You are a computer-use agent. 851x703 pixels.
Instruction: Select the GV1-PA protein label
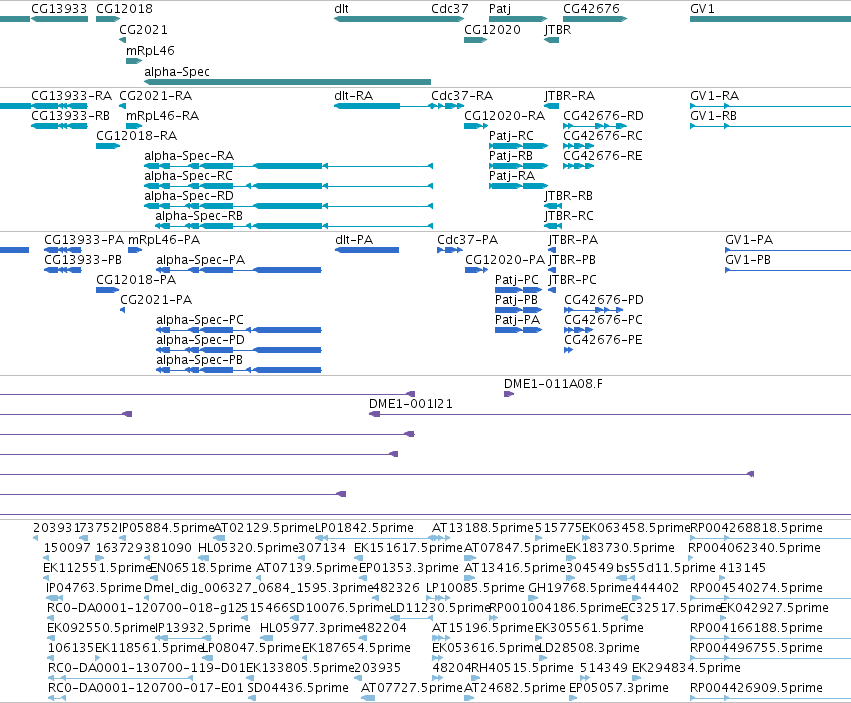(x=749, y=240)
